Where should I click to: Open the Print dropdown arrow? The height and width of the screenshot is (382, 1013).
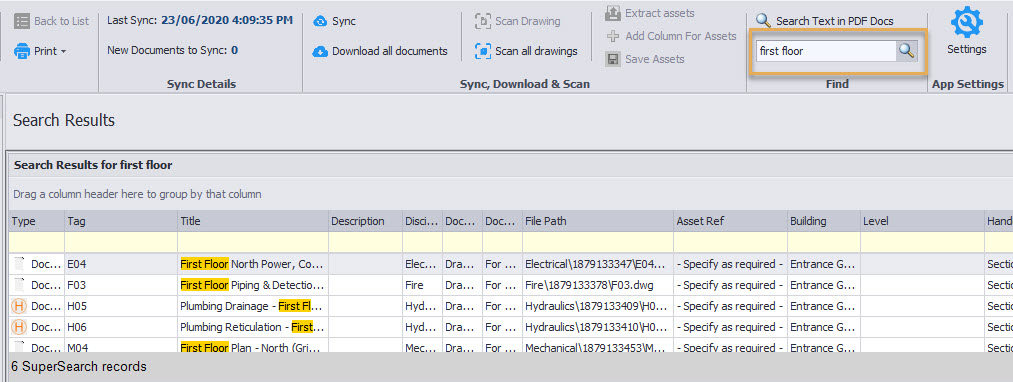coord(63,52)
